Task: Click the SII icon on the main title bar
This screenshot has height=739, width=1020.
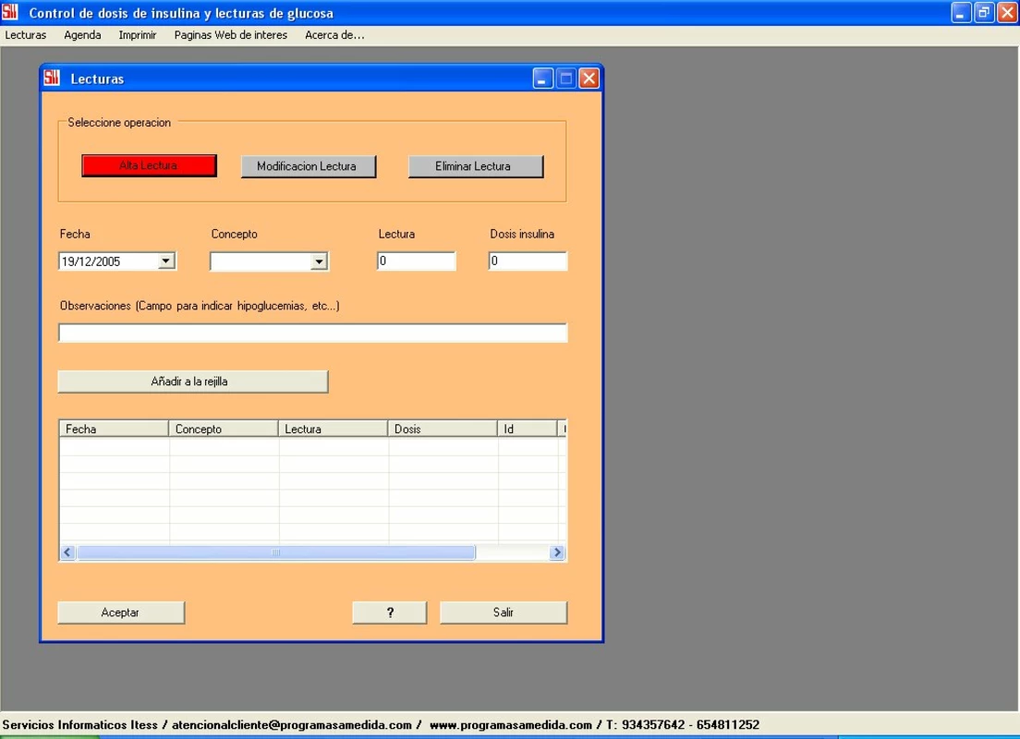Action: [x=11, y=12]
